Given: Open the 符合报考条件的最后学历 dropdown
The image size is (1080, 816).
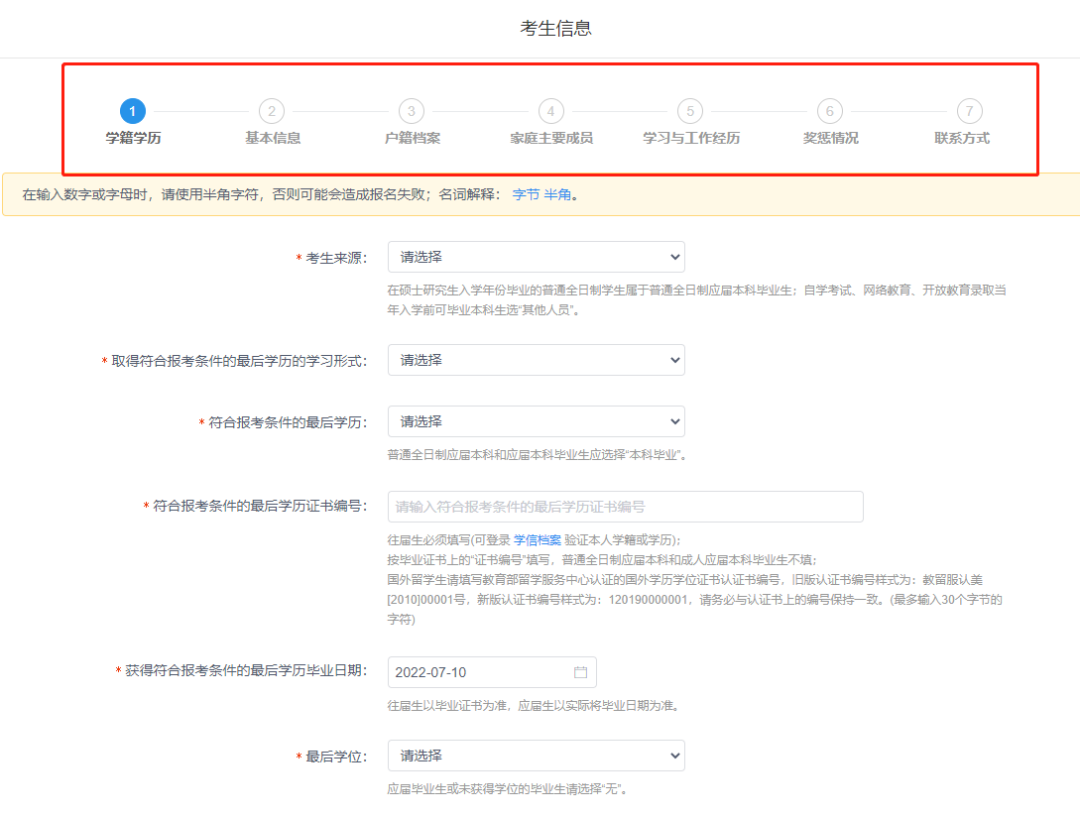Looking at the screenshot, I should pyautogui.click(x=536, y=421).
